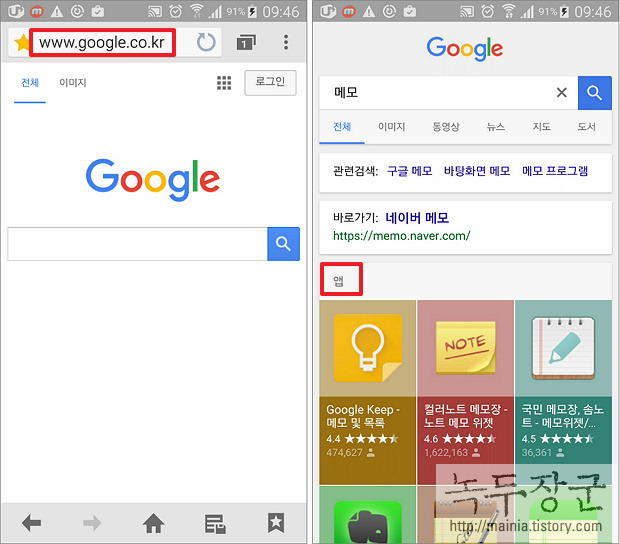Tap the 4.5 star rating for 솜노트

tap(558, 439)
